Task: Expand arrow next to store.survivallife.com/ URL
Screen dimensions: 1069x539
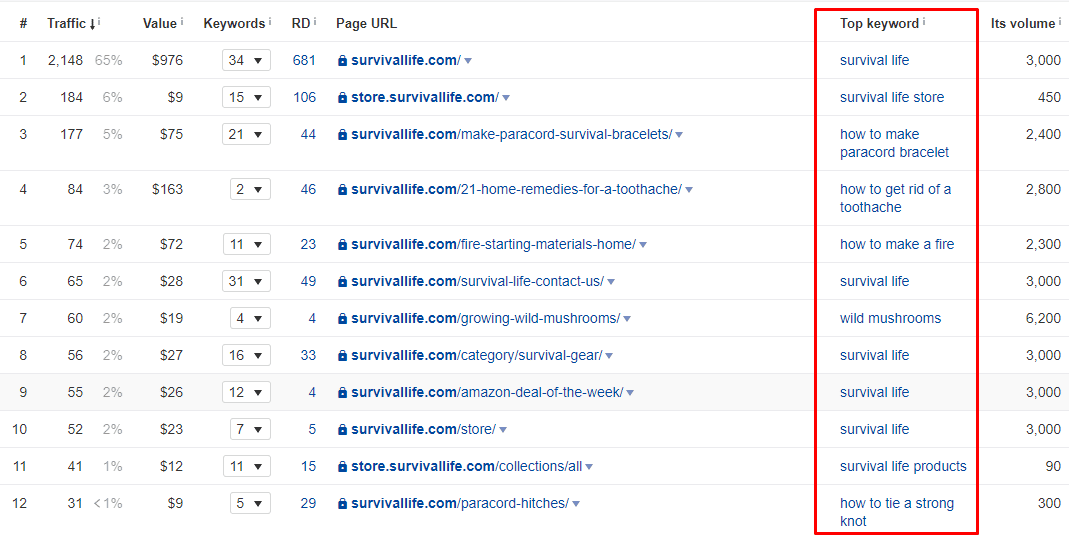Action: (506, 98)
